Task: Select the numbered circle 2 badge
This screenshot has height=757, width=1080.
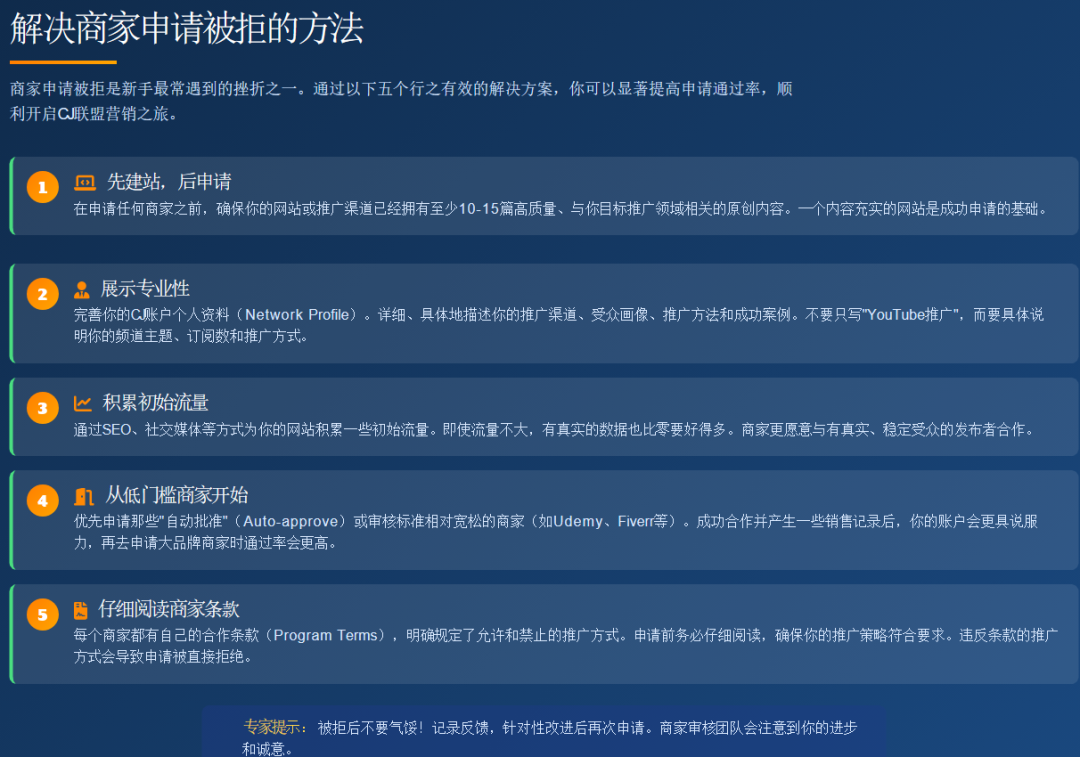Action: coord(42,294)
